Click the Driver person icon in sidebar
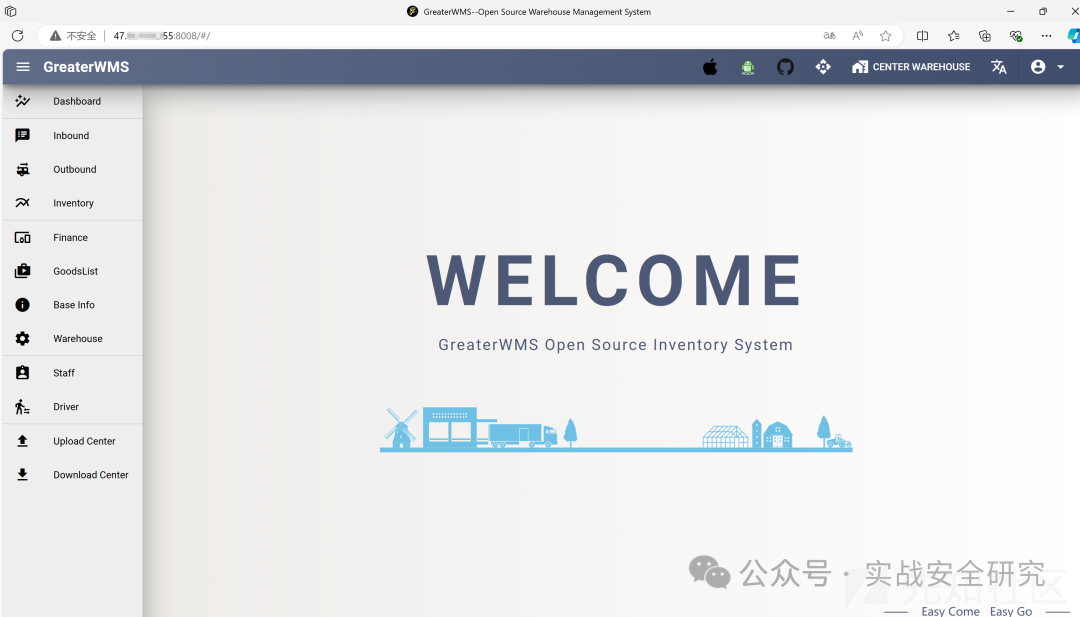This screenshot has width=1080, height=617. (23, 407)
